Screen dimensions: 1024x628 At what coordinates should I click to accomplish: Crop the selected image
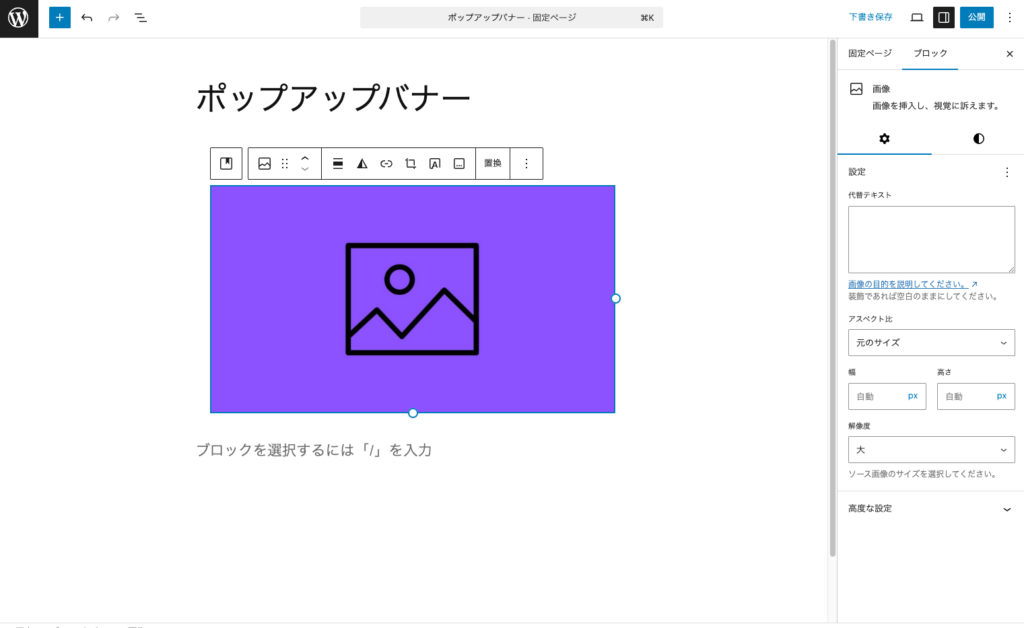click(x=410, y=163)
